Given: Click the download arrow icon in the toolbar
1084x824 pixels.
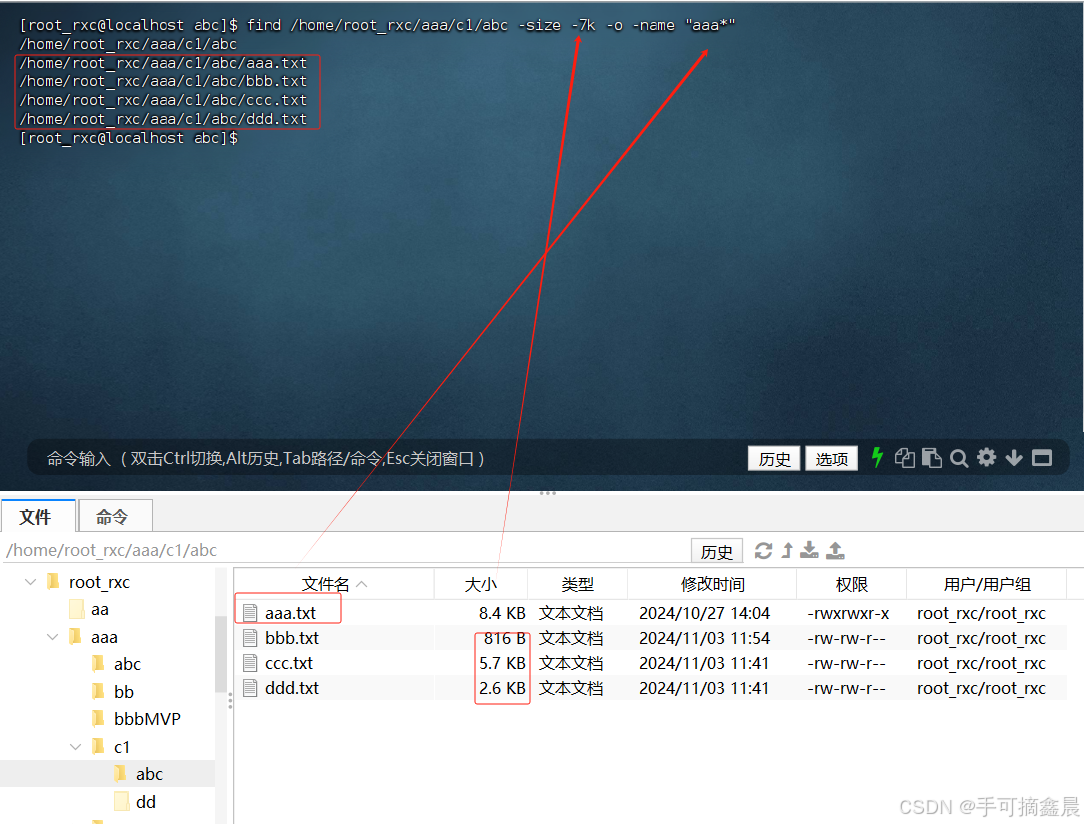Looking at the screenshot, I should [x=1014, y=457].
